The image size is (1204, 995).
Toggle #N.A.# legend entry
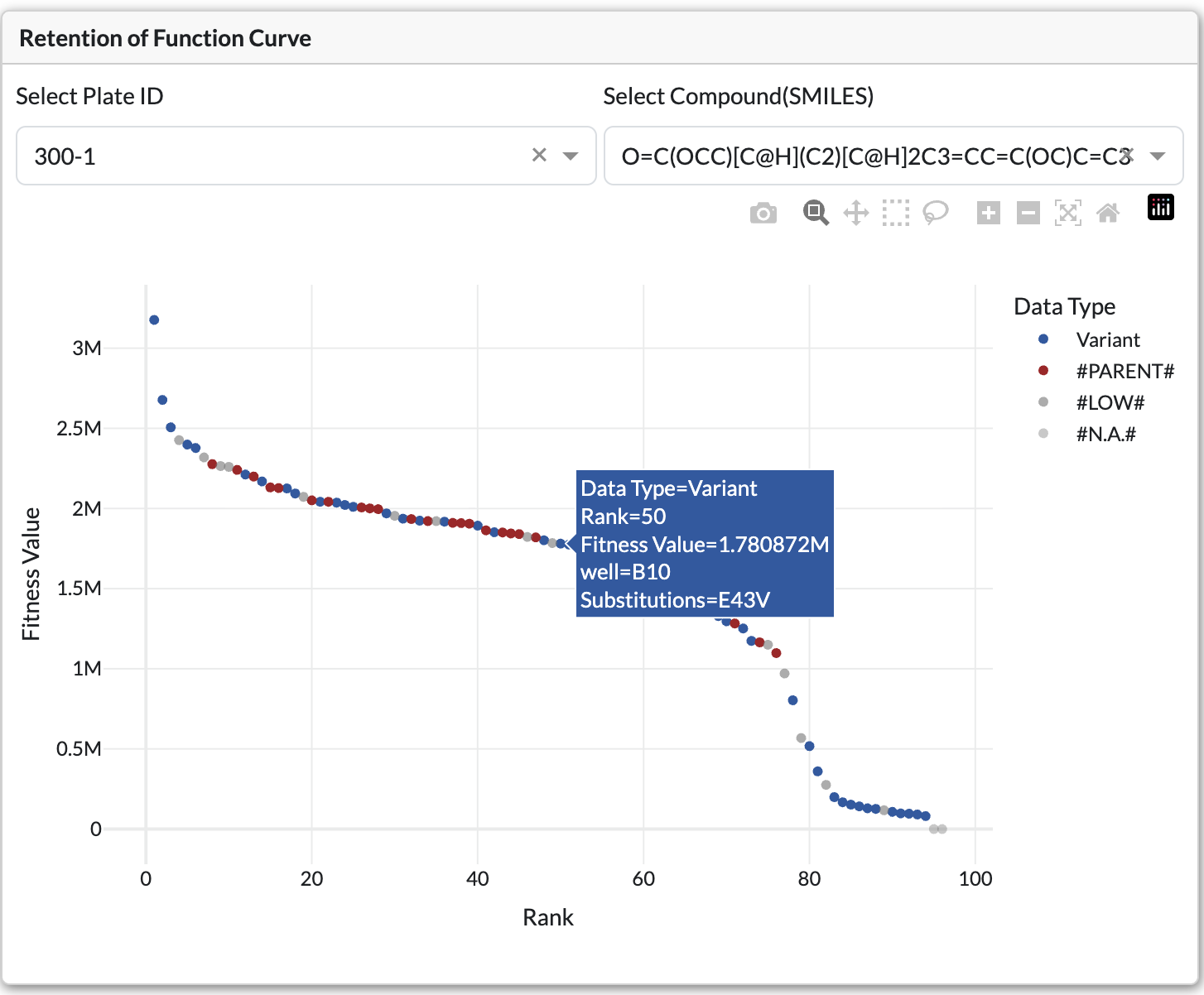tap(1105, 434)
